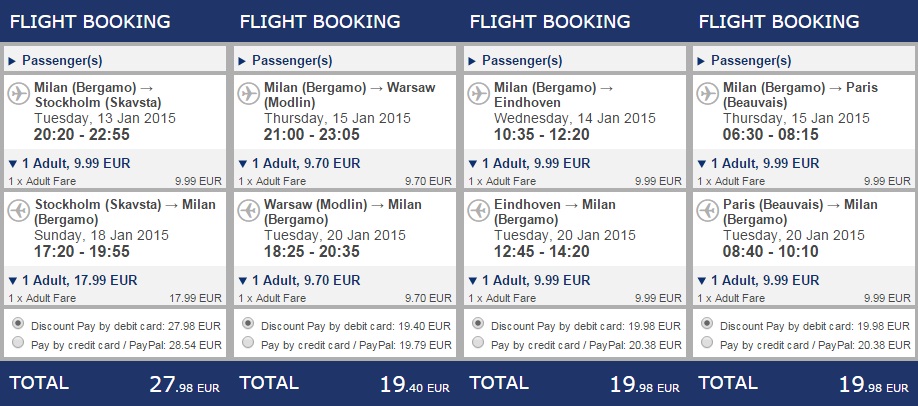Select credit card / PayPal option for 28.54 EUR
This screenshot has height=406, width=918.
click(18, 343)
